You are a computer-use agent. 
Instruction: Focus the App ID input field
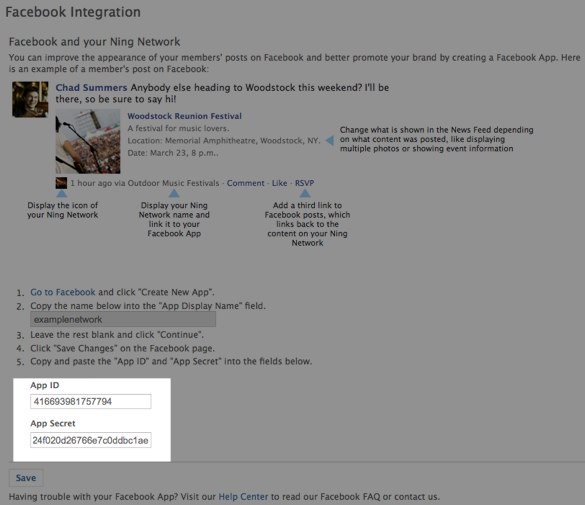[x=91, y=402]
